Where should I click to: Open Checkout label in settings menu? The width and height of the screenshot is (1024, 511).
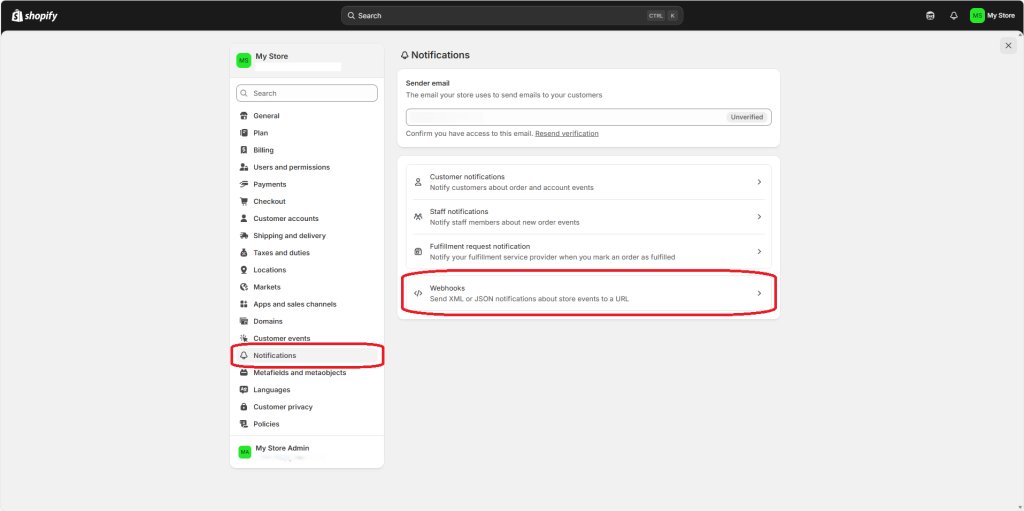269,201
